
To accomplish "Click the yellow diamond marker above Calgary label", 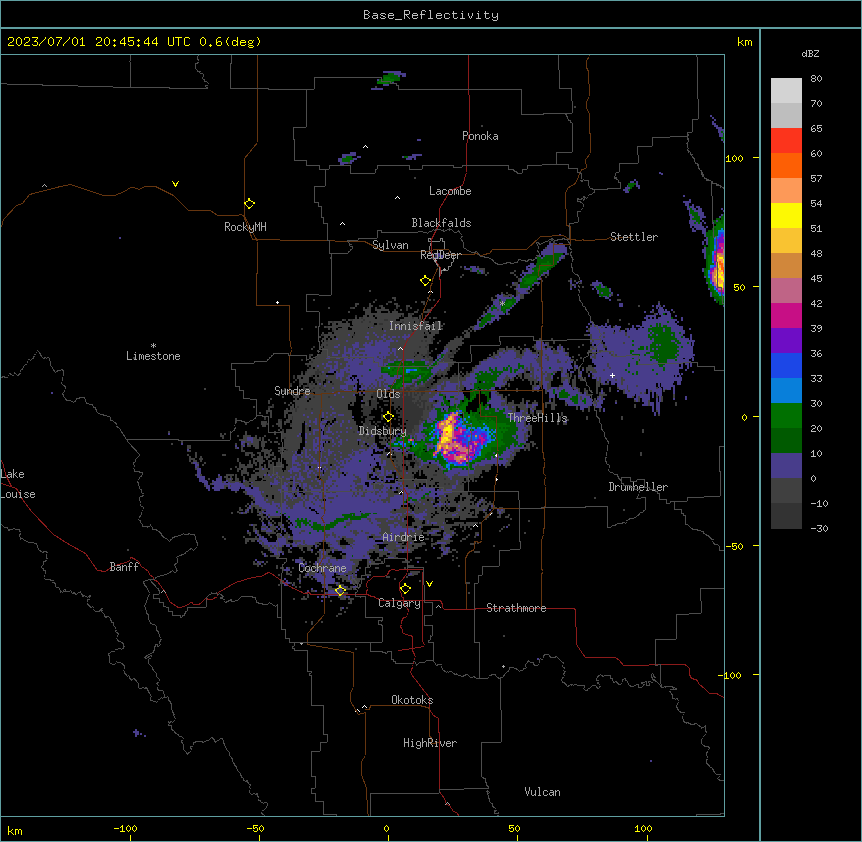I will pyautogui.click(x=405, y=589).
